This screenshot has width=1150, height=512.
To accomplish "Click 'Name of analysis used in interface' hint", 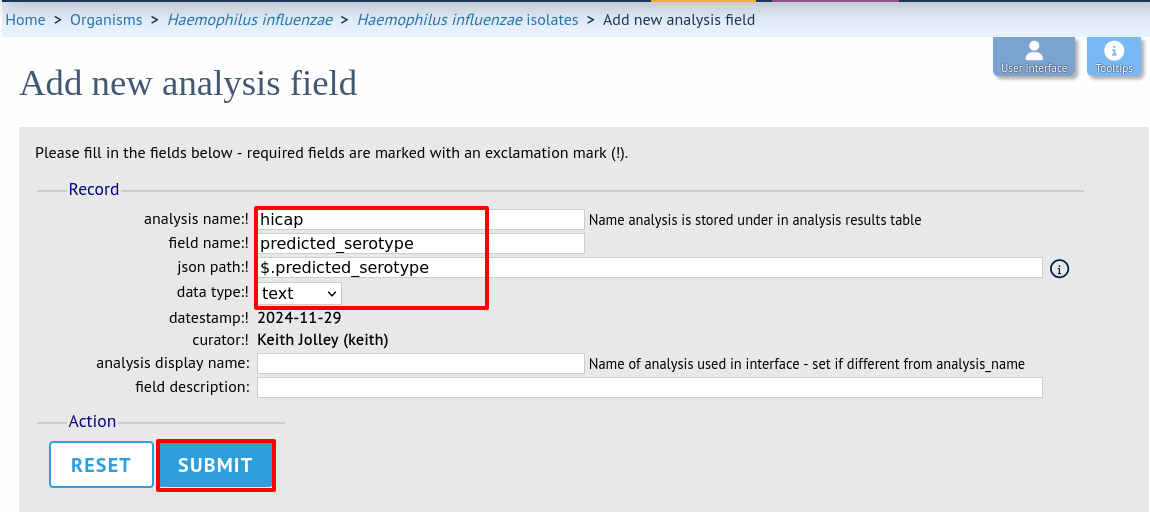I will (x=807, y=364).
